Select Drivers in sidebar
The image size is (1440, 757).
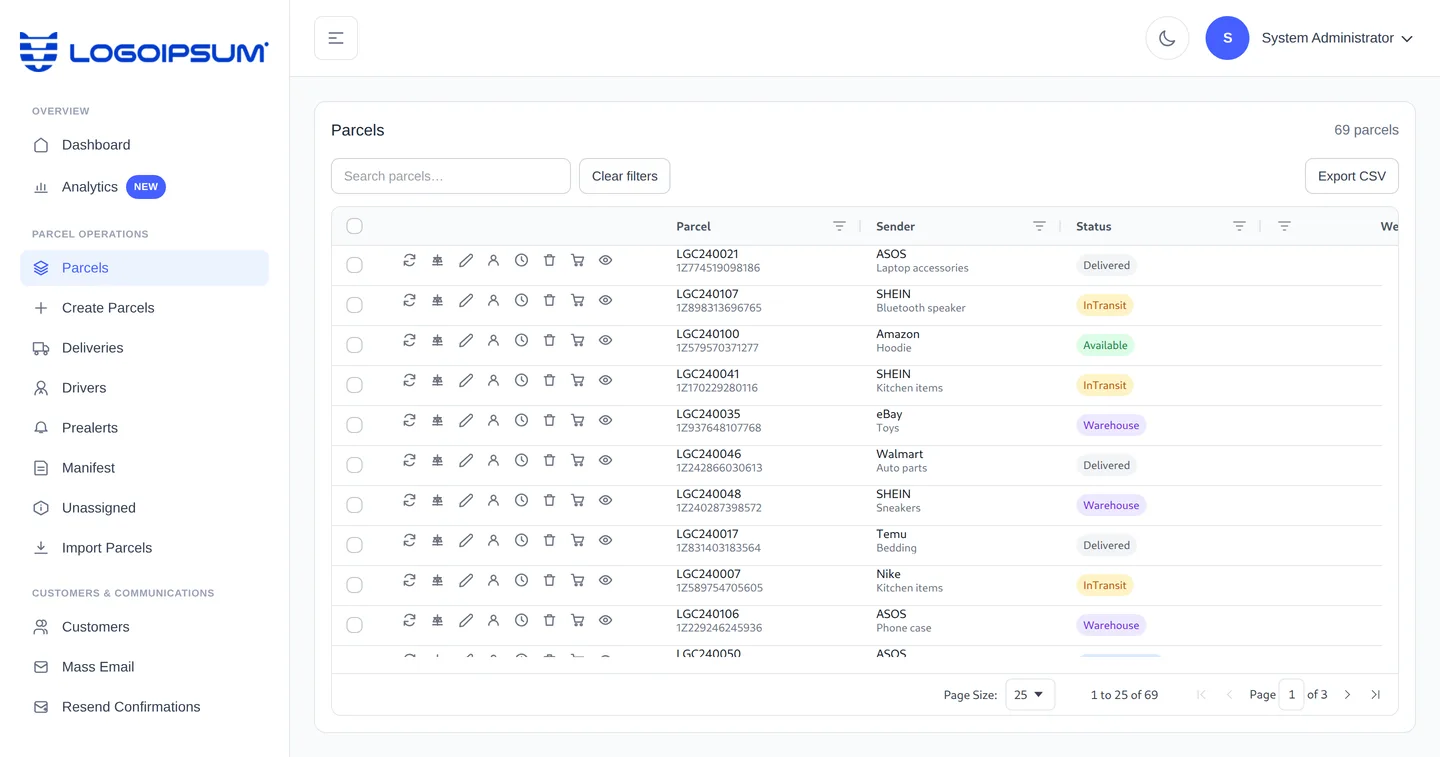coord(144,388)
